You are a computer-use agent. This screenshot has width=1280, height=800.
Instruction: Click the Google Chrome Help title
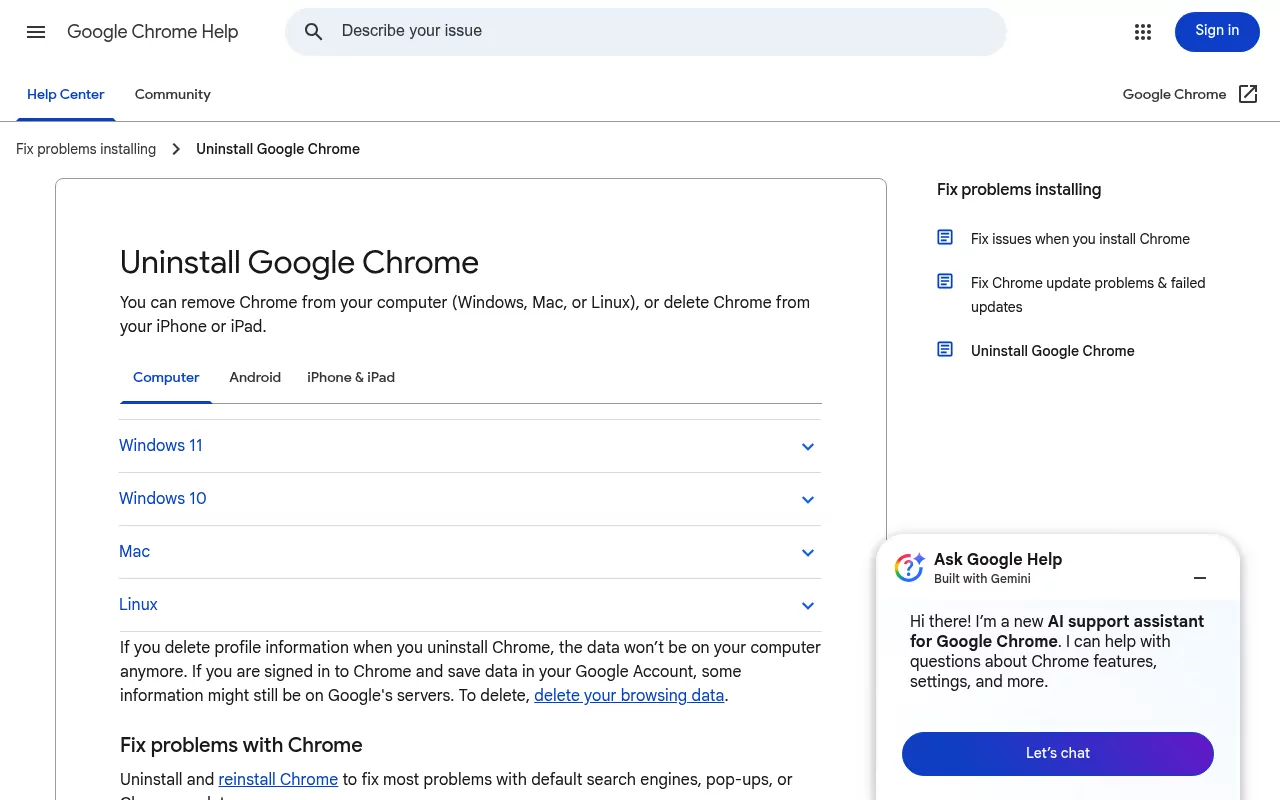(153, 32)
